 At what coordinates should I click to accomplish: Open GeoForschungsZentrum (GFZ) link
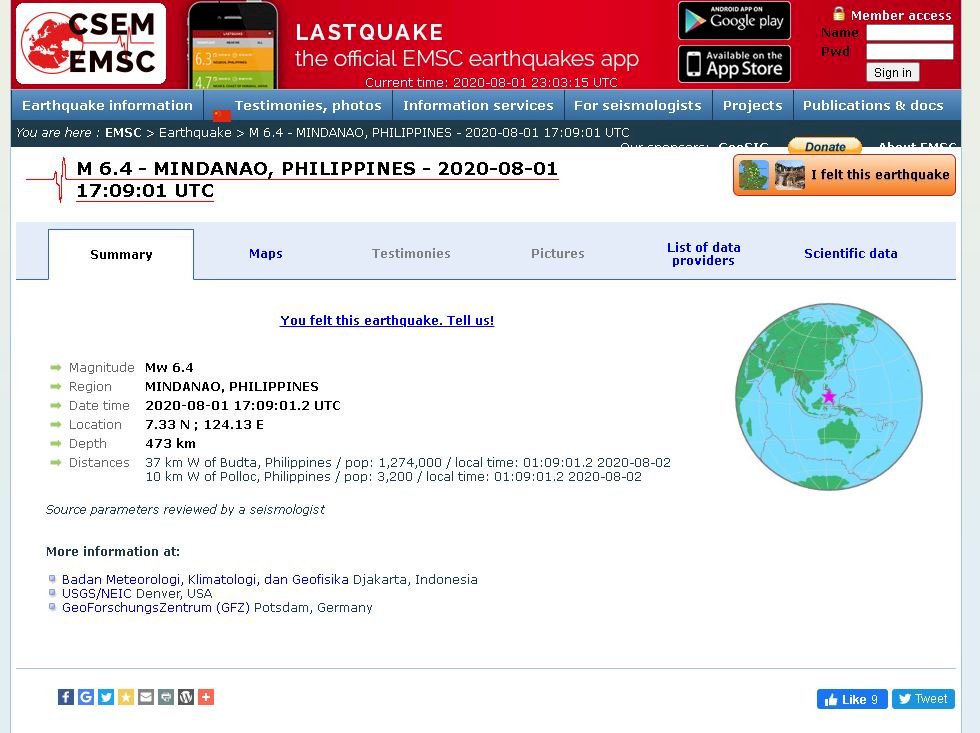[x=156, y=607]
